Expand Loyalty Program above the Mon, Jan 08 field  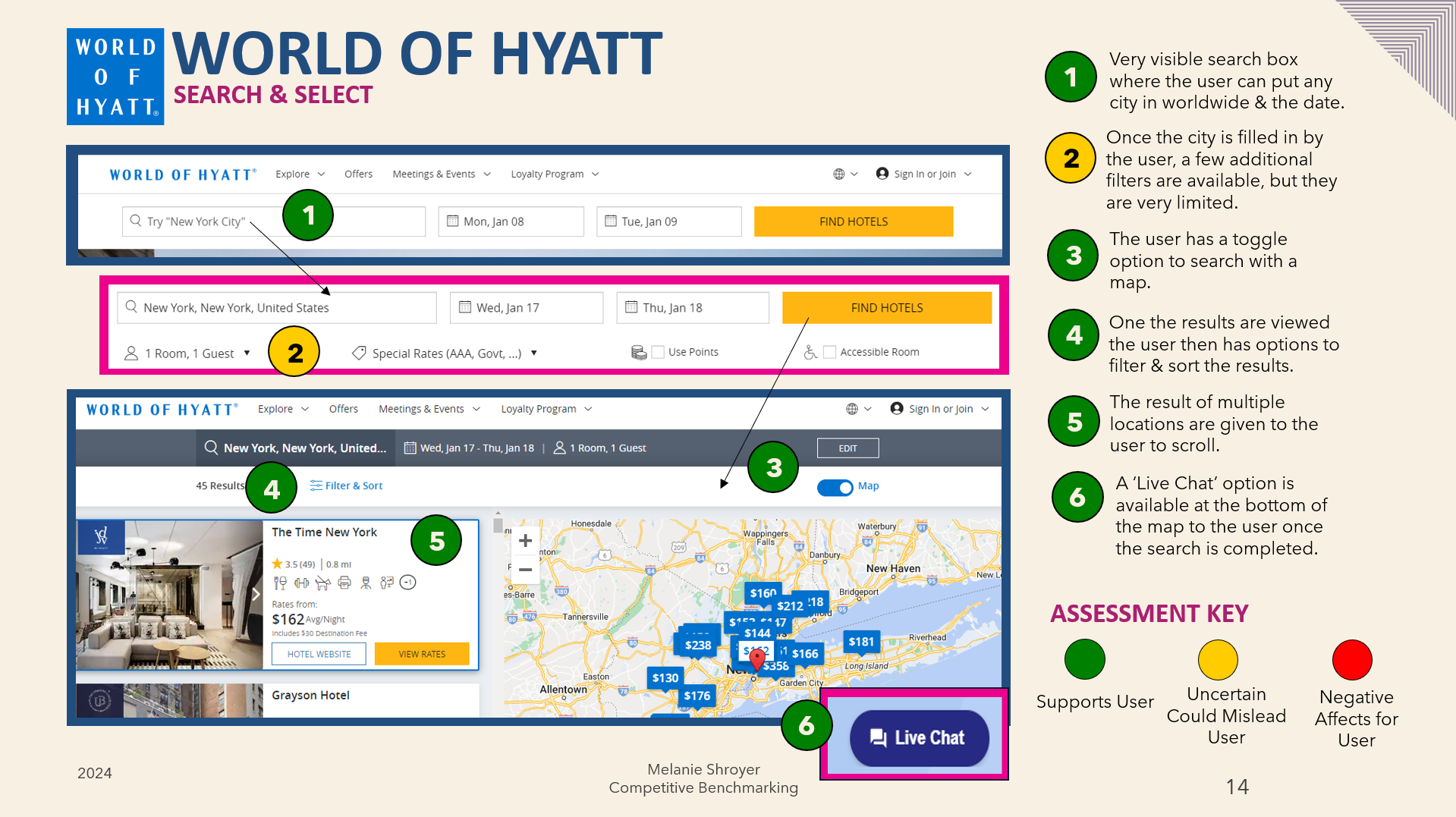555,174
